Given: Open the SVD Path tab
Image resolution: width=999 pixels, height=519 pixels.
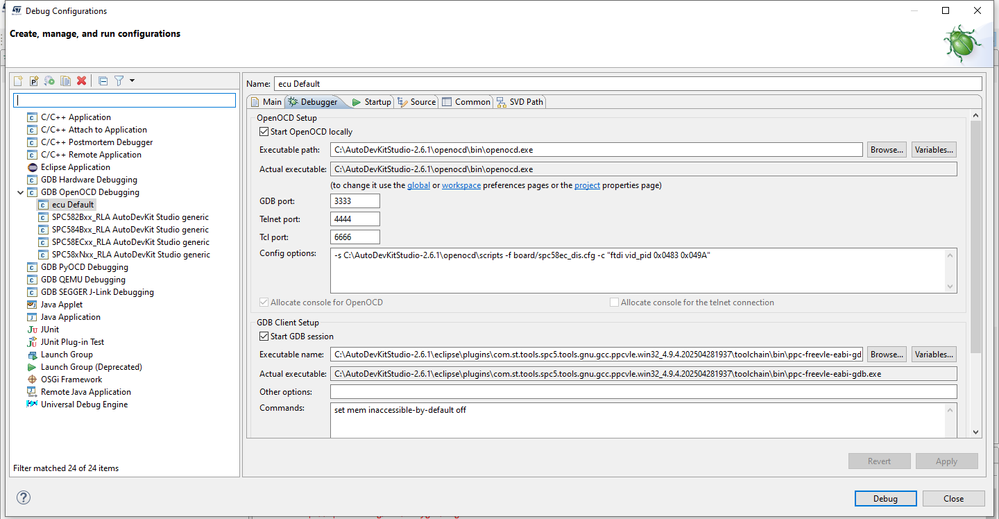Looking at the screenshot, I should click(x=520, y=102).
